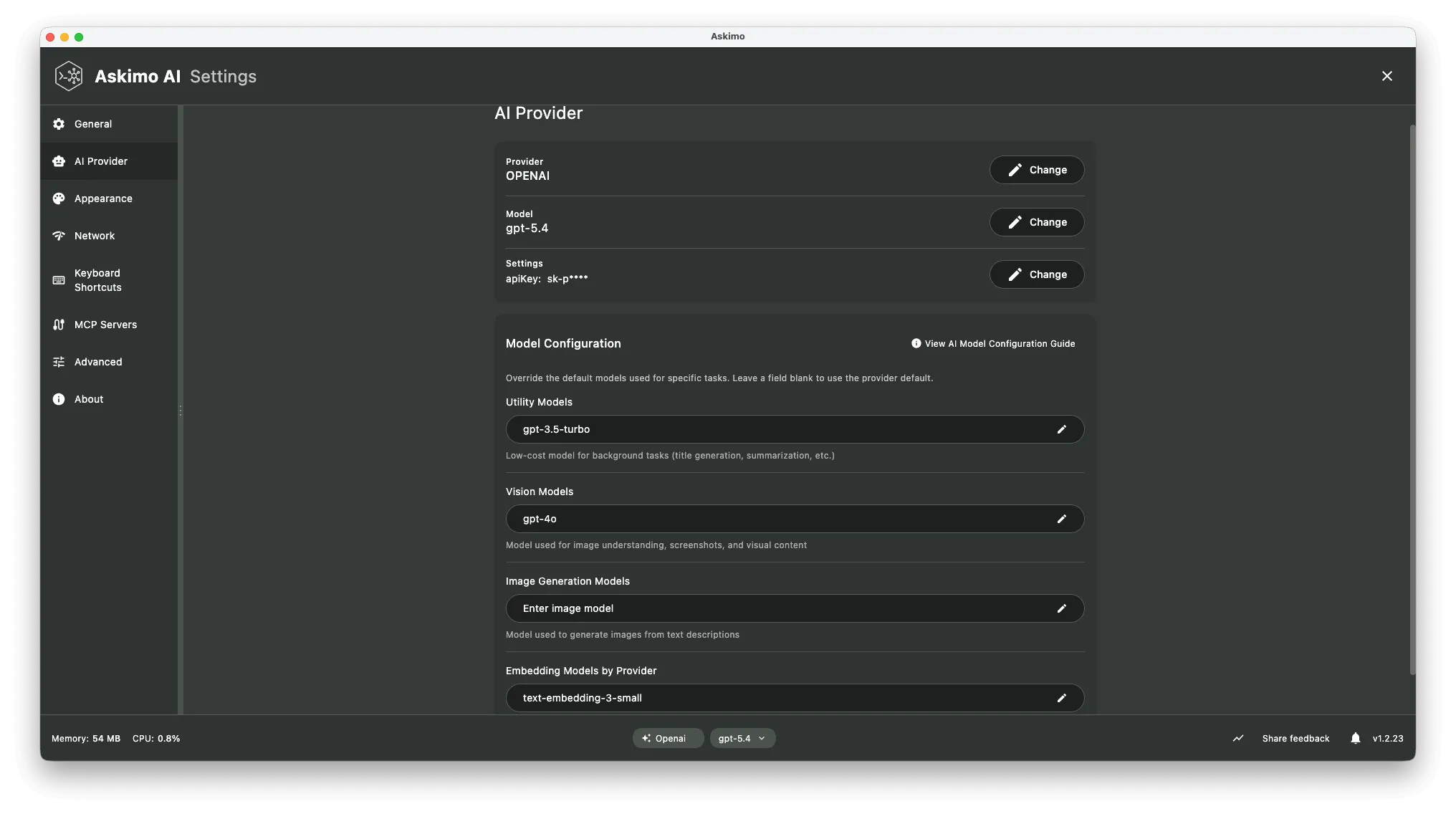Edit embedding model with pencil icon

(1062, 698)
